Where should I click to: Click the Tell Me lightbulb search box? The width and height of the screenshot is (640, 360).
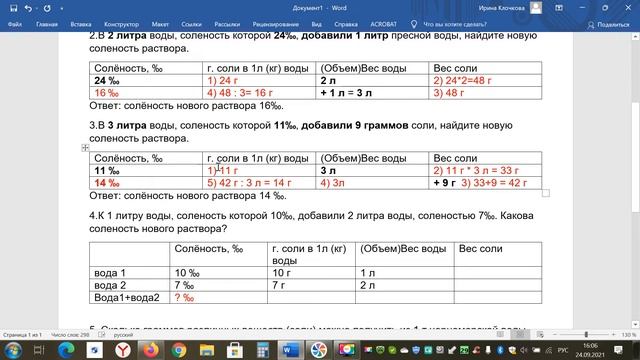tap(449, 24)
